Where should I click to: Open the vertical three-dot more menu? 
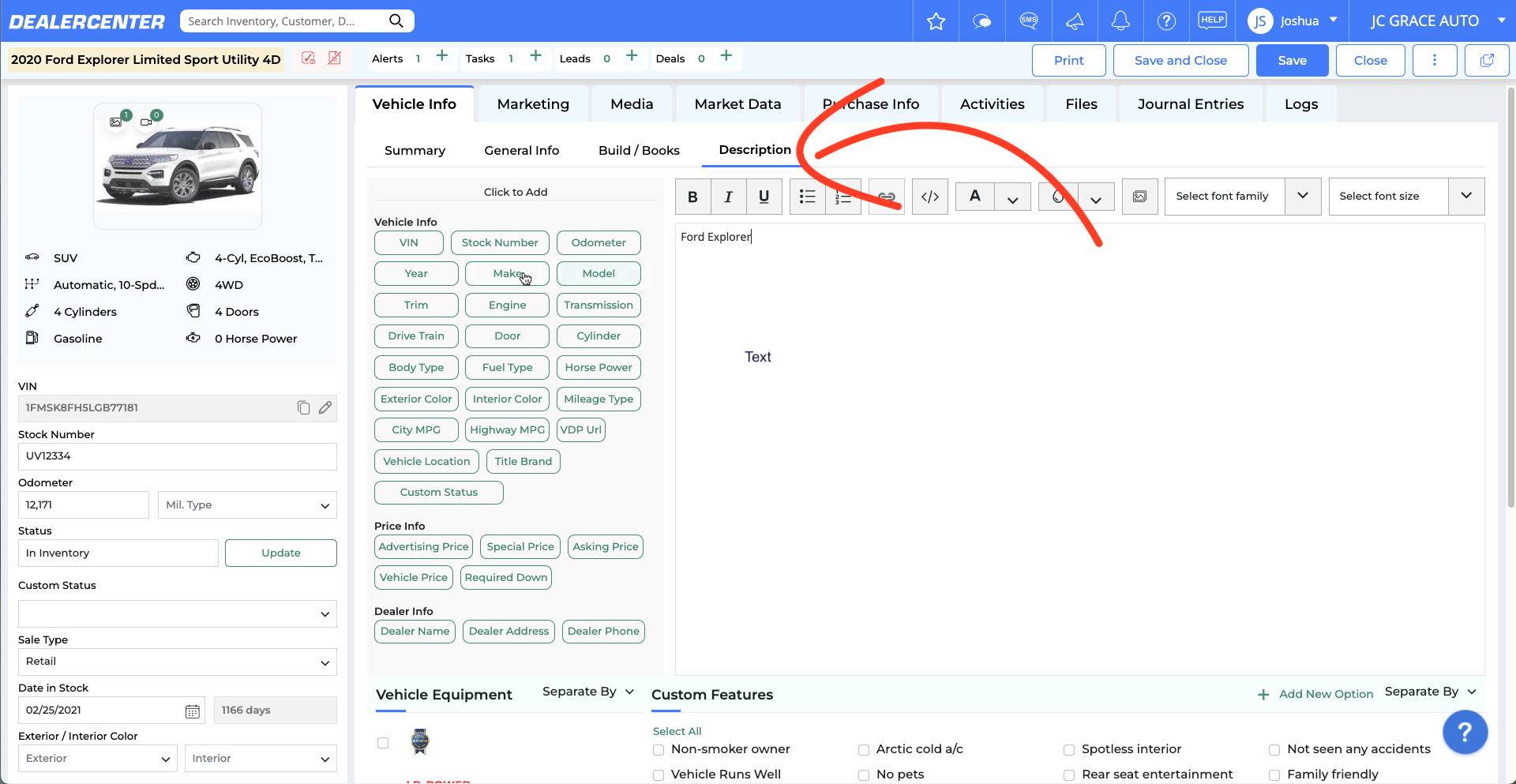coord(1434,60)
